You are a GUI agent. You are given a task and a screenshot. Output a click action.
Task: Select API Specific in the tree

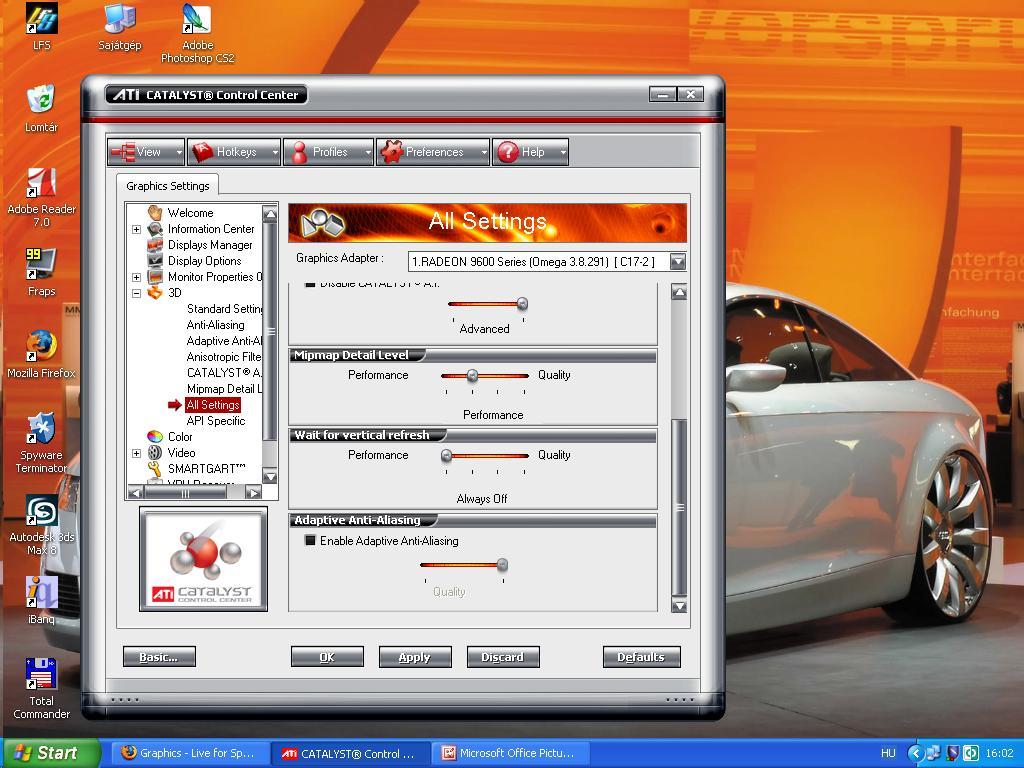click(x=216, y=421)
